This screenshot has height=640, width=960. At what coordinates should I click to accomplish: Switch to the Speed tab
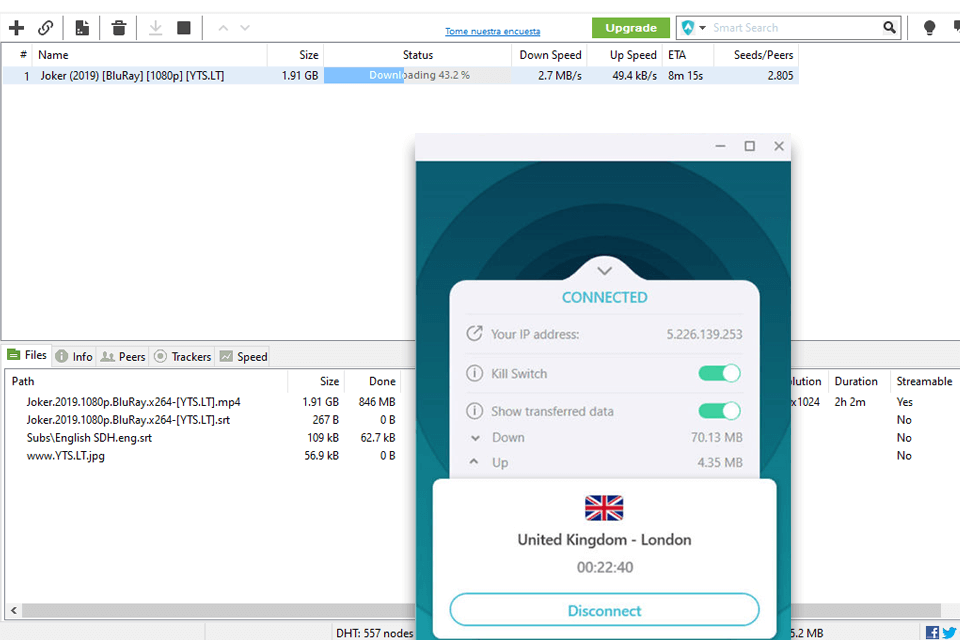[x=244, y=356]
